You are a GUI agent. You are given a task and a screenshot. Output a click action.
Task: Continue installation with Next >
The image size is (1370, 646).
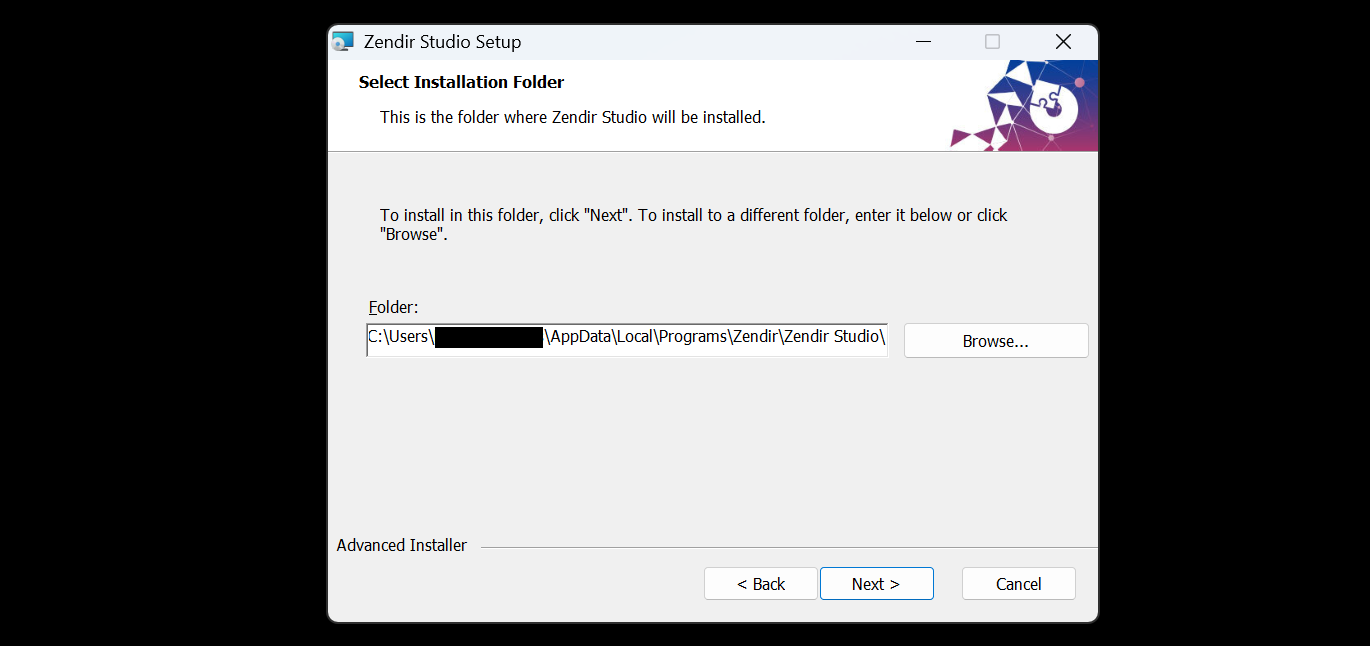pos(876,584)
